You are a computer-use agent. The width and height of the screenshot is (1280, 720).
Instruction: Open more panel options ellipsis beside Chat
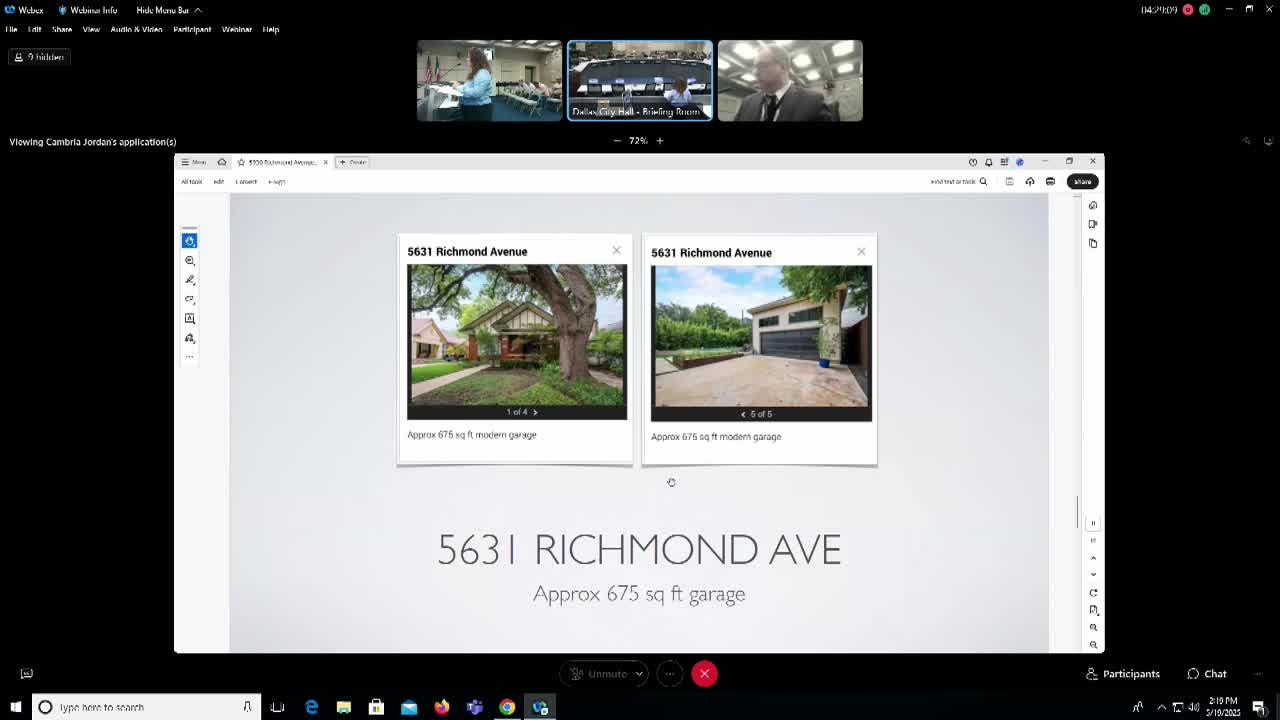click(x=1256, y=674)
